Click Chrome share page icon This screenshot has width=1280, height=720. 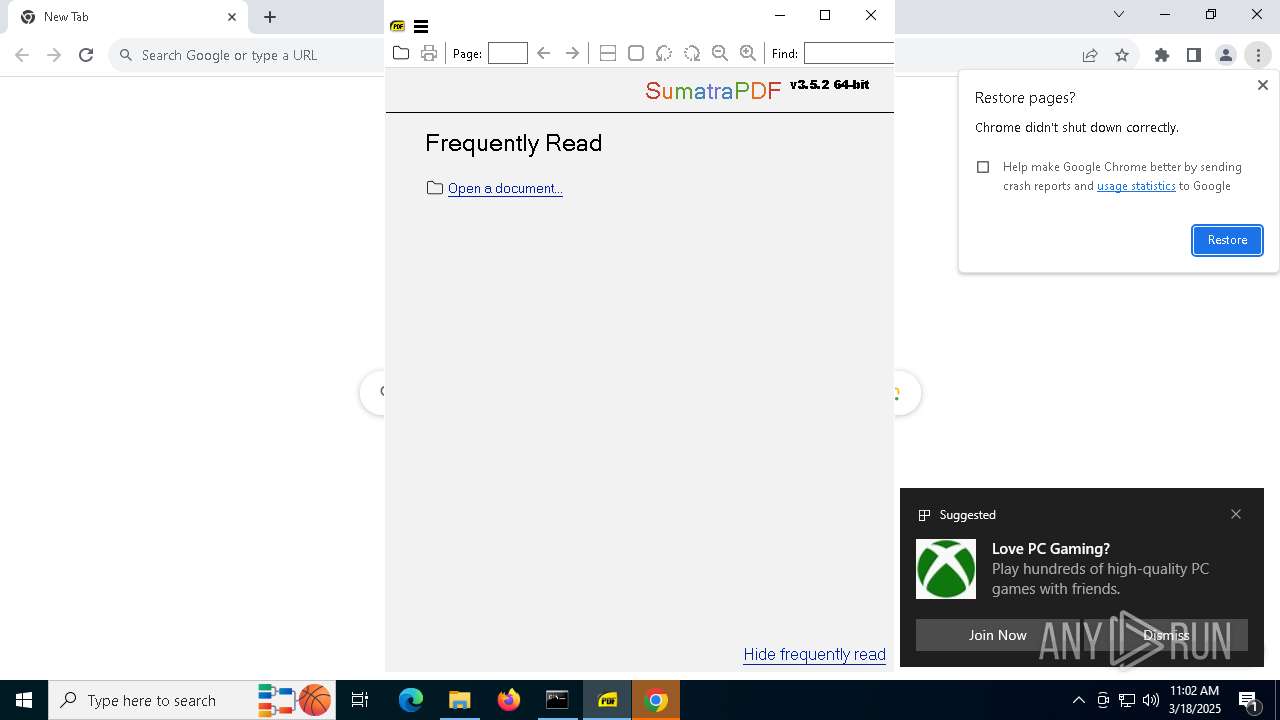(1090, 55)
